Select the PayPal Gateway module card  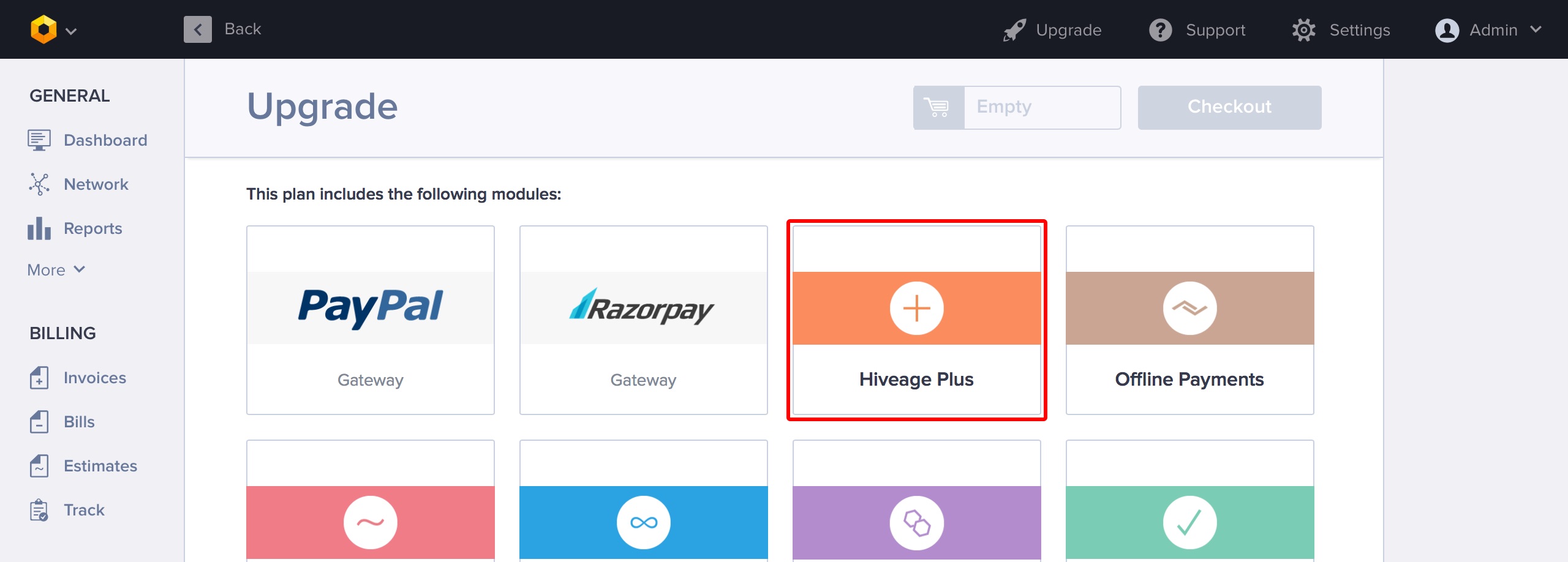point(370,320)
